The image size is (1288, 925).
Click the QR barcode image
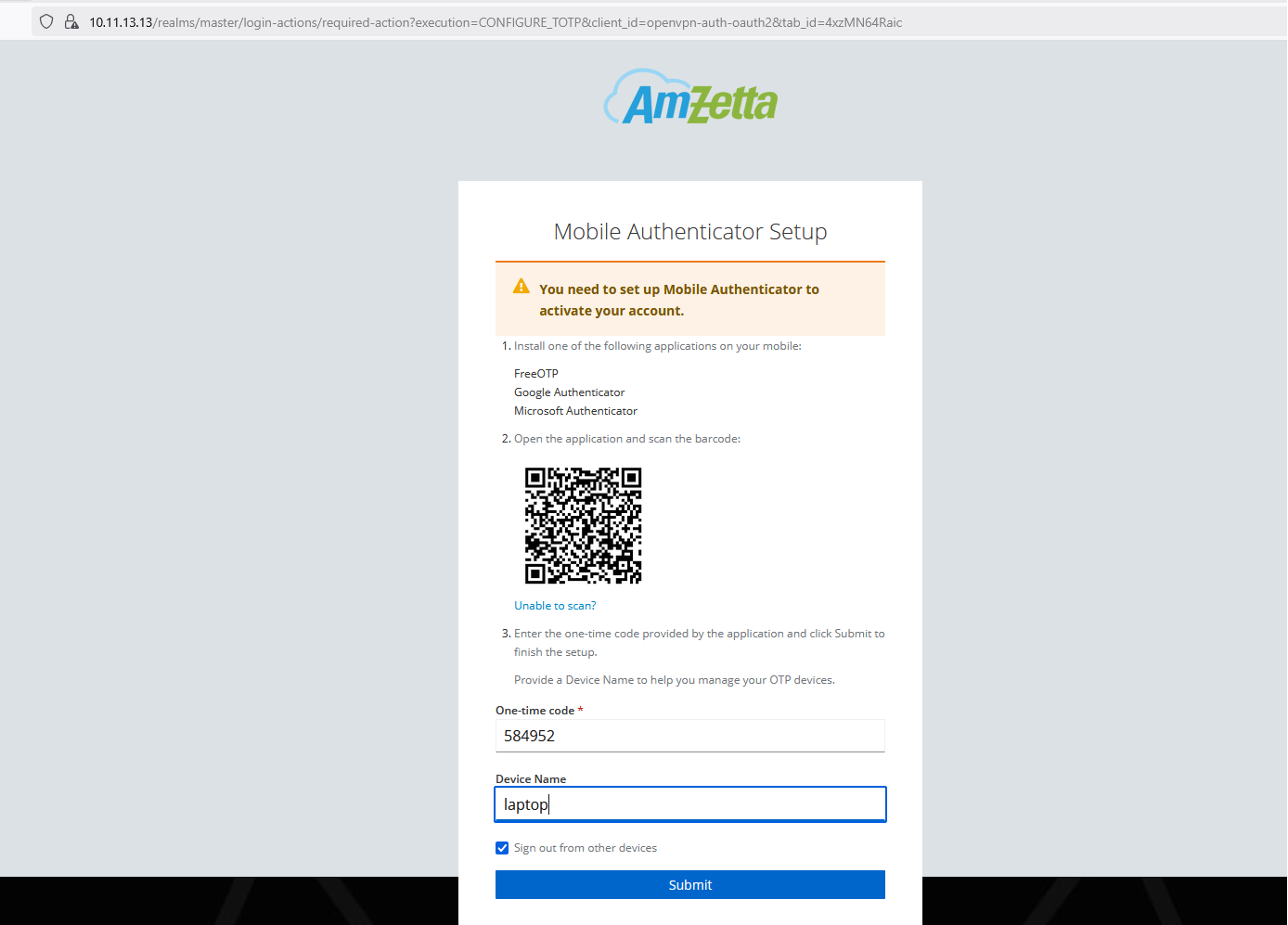point(583,526)
